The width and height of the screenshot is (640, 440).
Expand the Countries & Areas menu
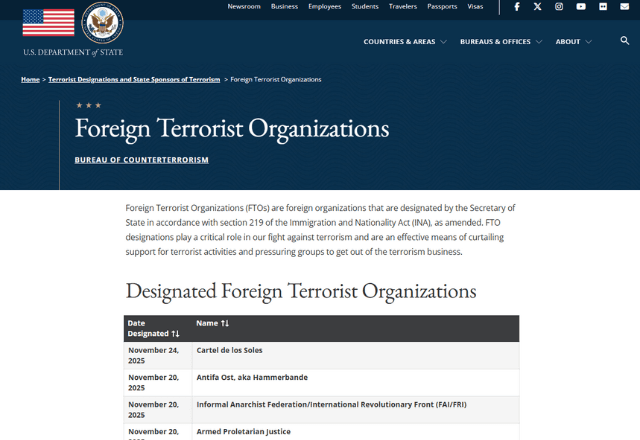coord(404,42)
